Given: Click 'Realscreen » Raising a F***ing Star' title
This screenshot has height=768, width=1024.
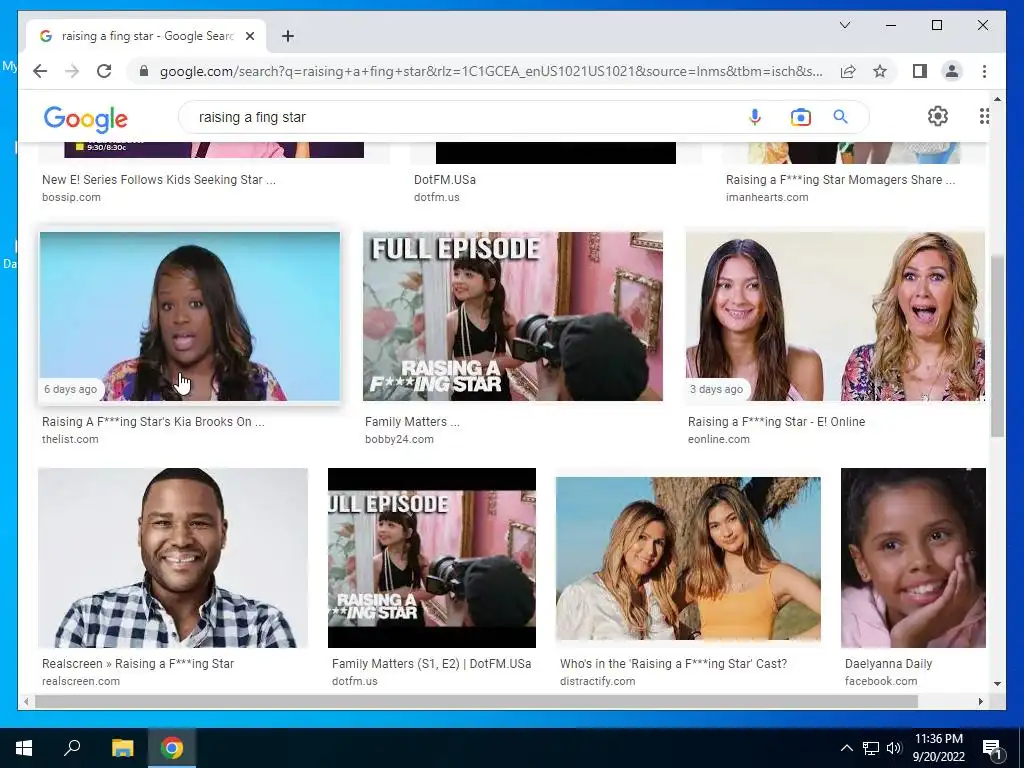Looking at the screenshot, I should click(138, 664).
